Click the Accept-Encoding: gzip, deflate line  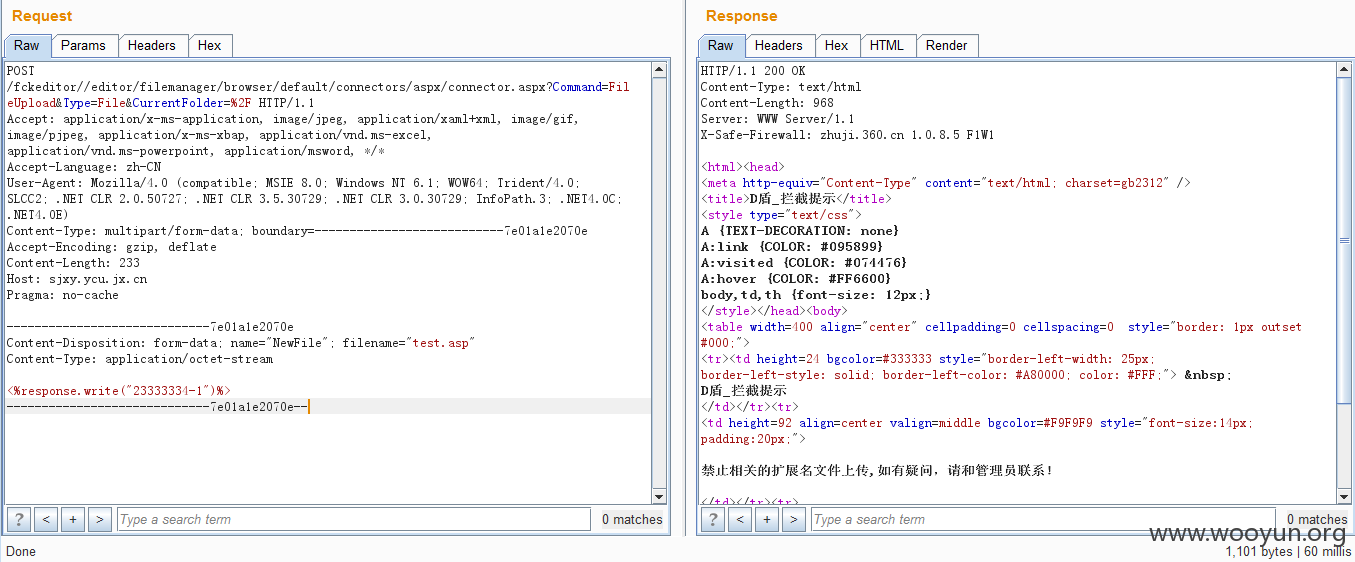pos(111,247)
